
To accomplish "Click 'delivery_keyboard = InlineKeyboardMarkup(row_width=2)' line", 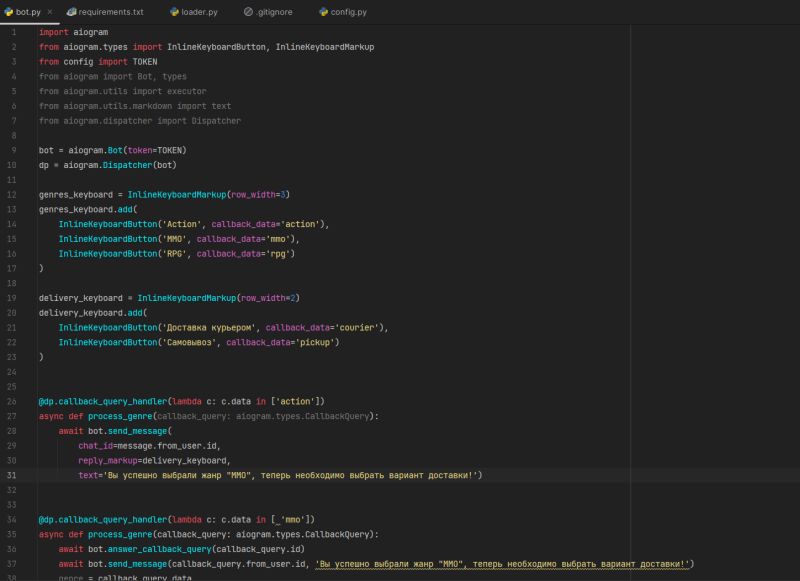I will [x=169, y=298].
